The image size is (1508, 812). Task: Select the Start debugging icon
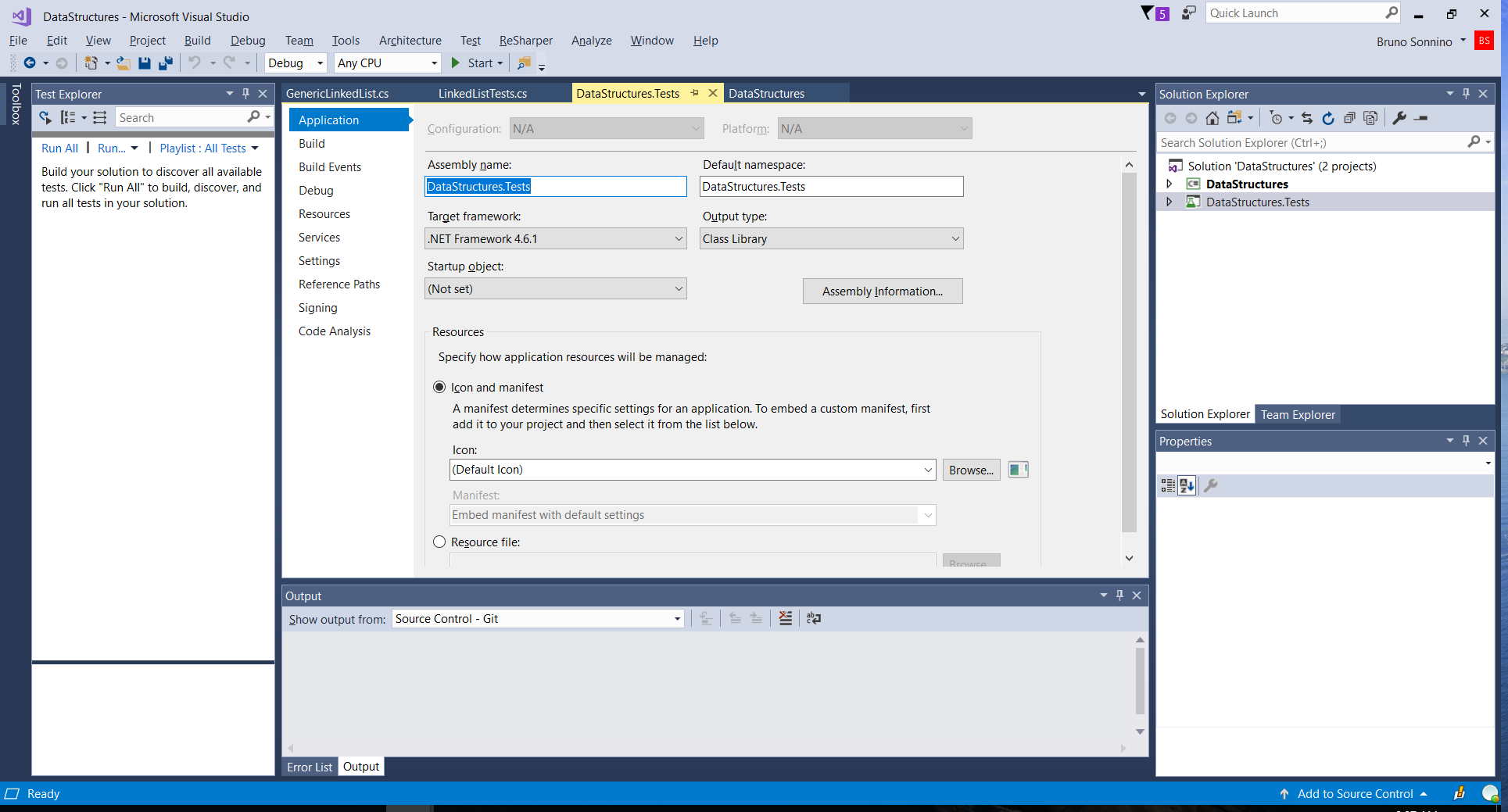point(457,63)
